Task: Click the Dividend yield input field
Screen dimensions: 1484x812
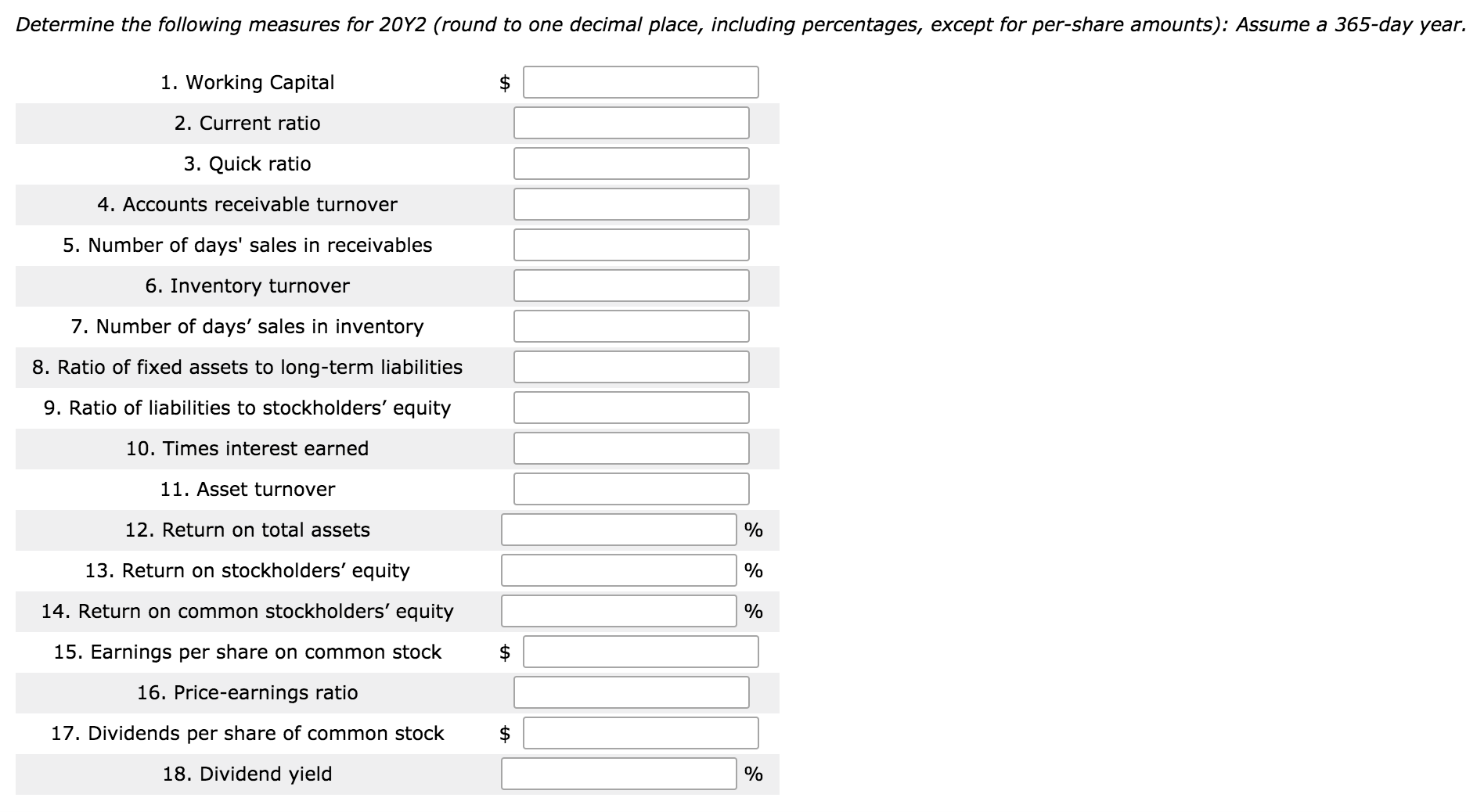Action: 617,773
